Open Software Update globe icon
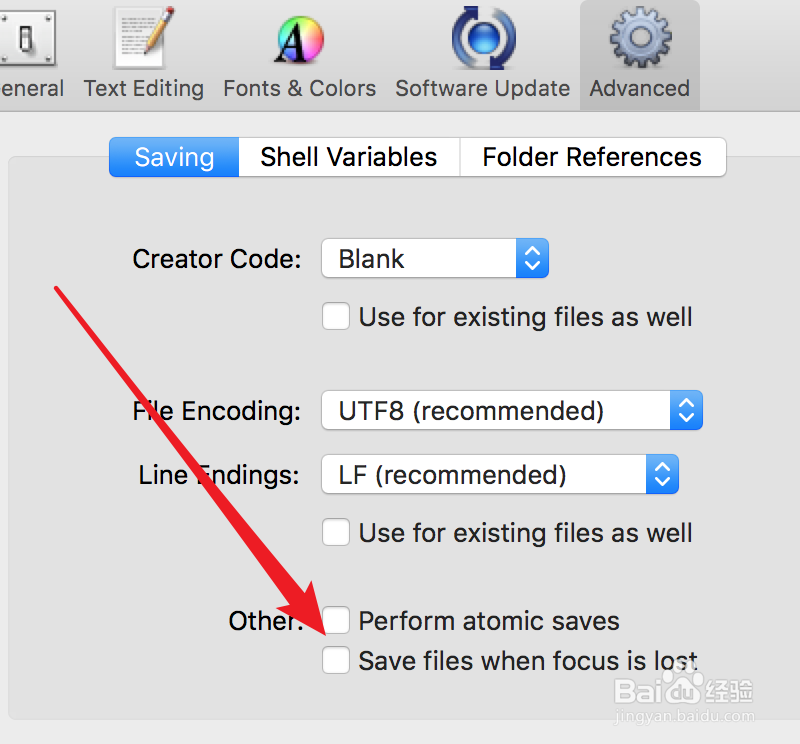 click(482, 37)
